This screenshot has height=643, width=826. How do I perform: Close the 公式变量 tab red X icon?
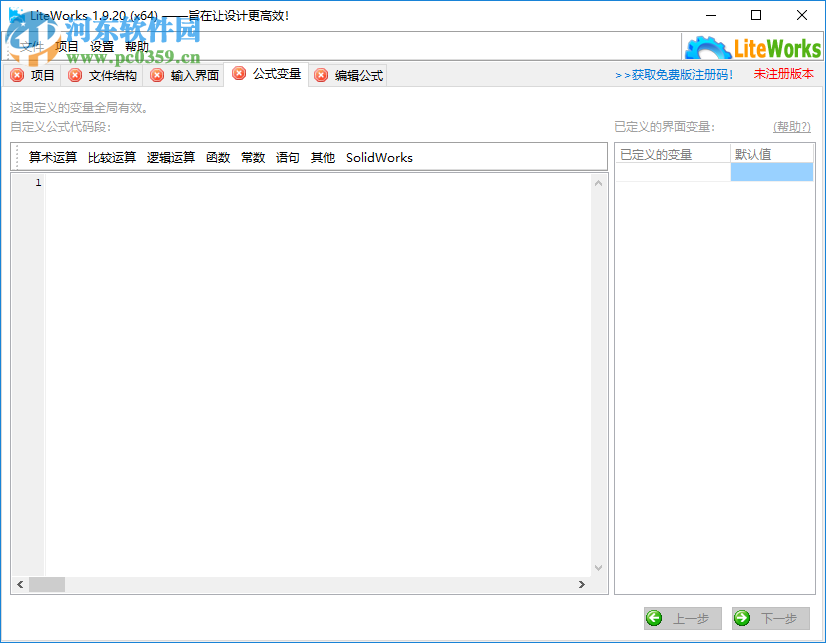click(x=239, y=74)
